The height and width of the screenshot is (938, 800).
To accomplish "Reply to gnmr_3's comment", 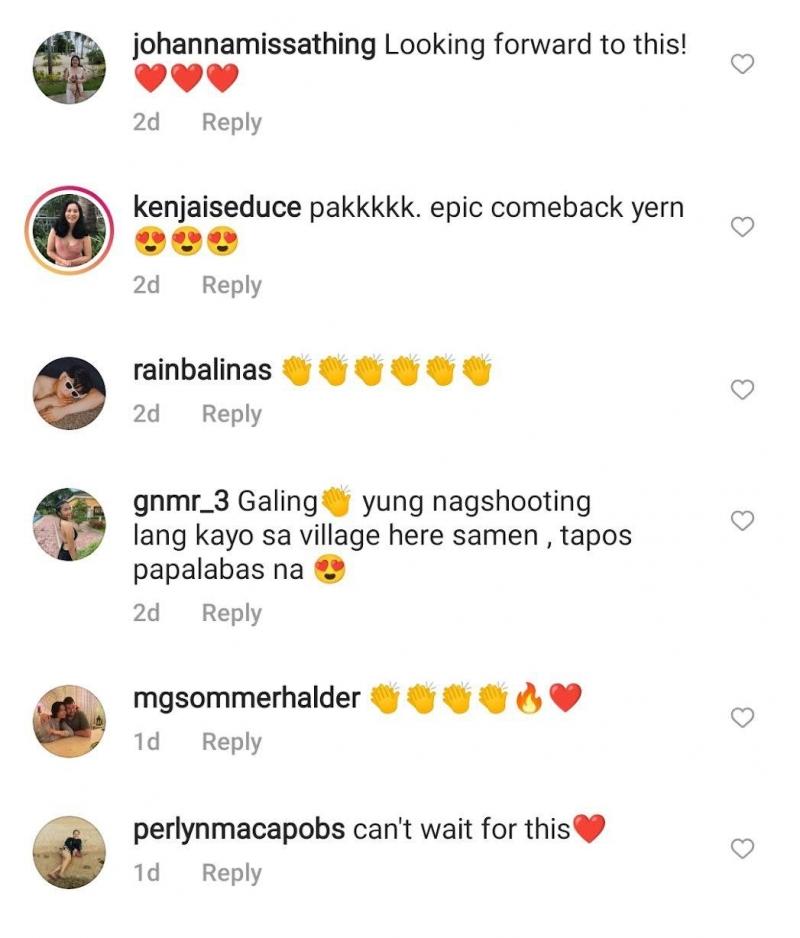I will (231, 613).
